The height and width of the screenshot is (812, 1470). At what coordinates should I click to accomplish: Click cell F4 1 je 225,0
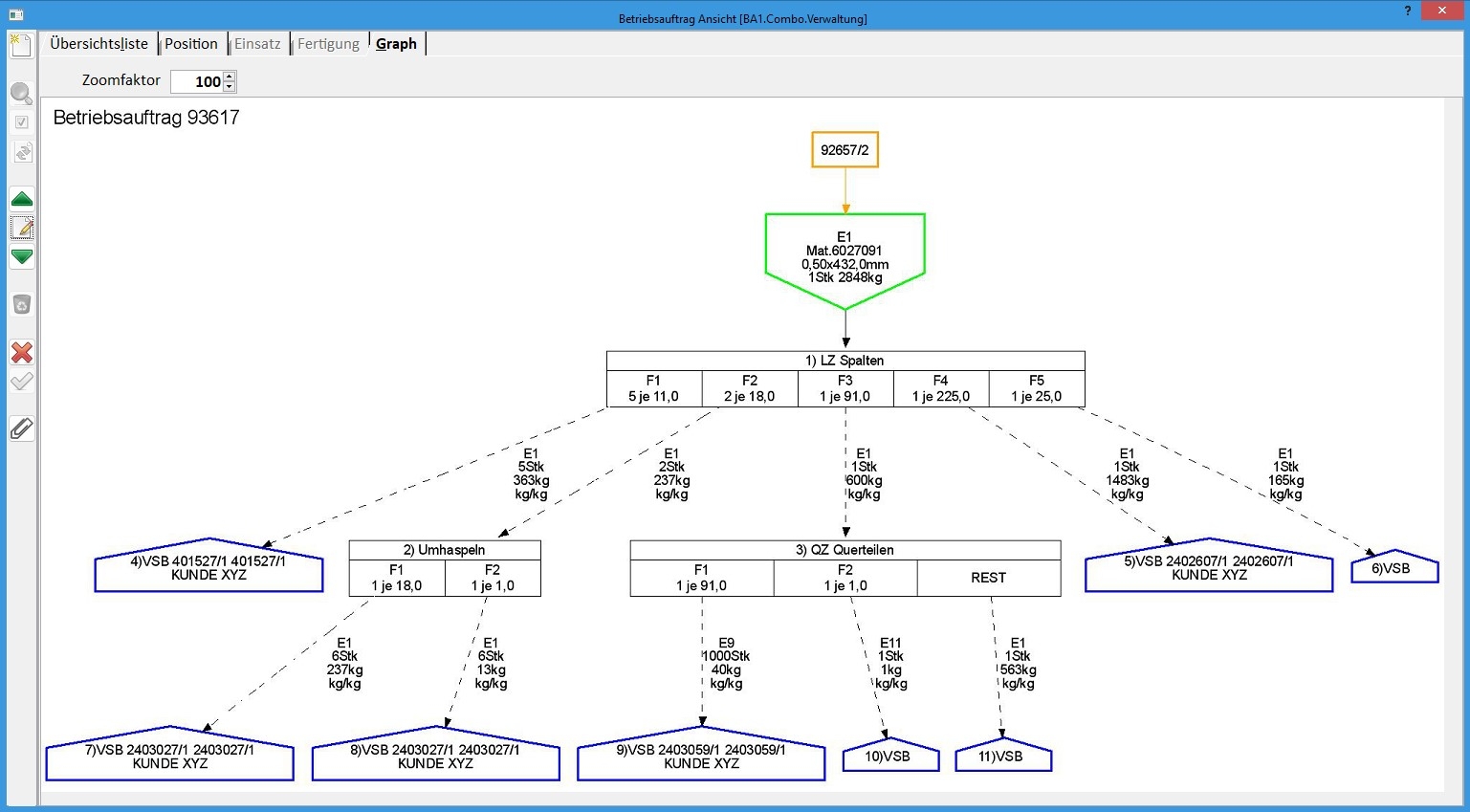(941, 388)
